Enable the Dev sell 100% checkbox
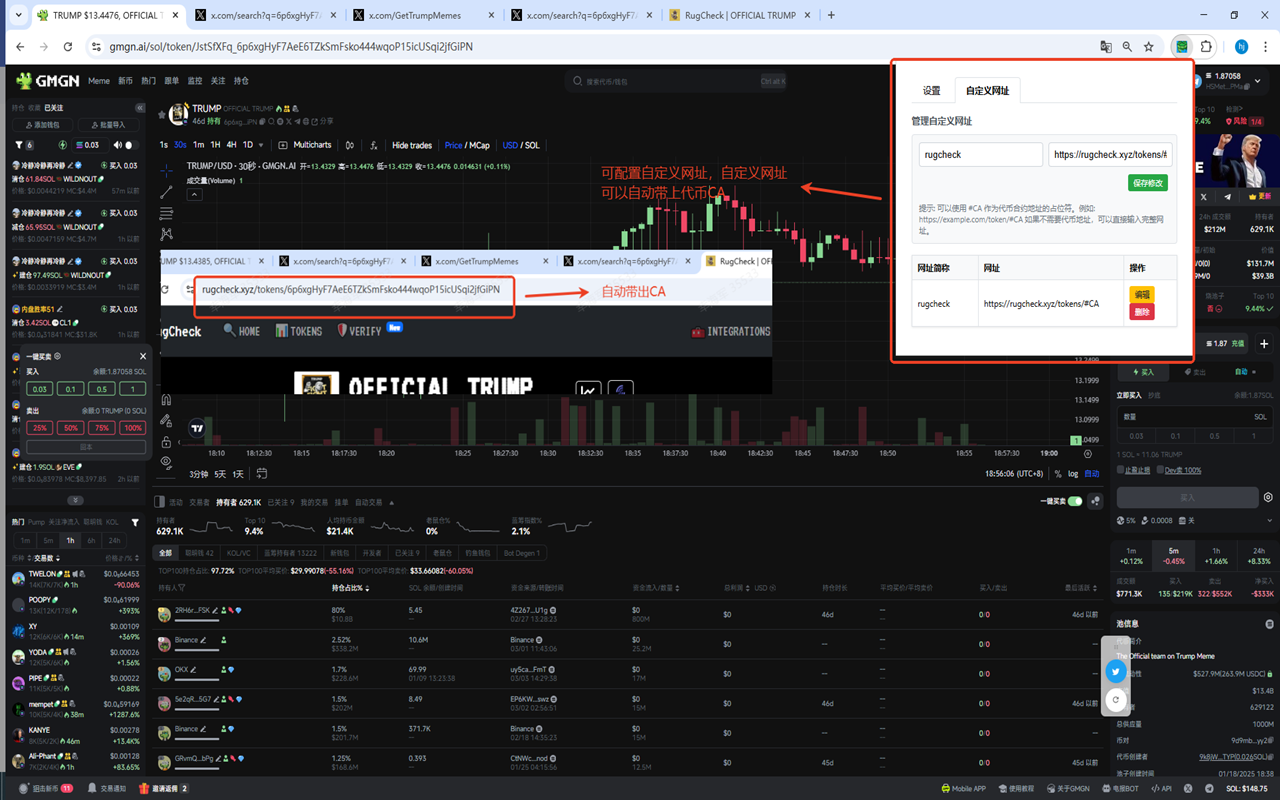 1160,470
